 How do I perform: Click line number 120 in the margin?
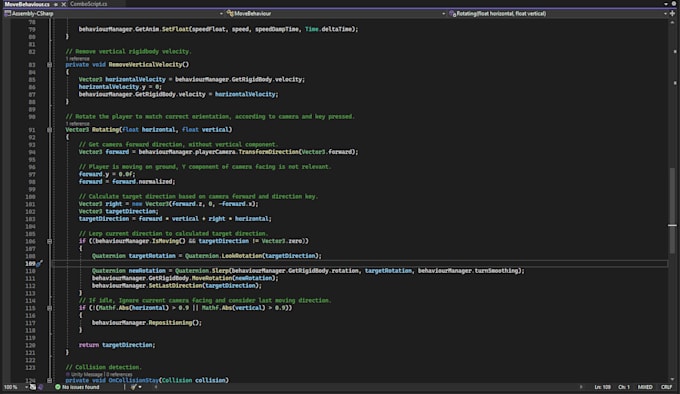(30, 345)
